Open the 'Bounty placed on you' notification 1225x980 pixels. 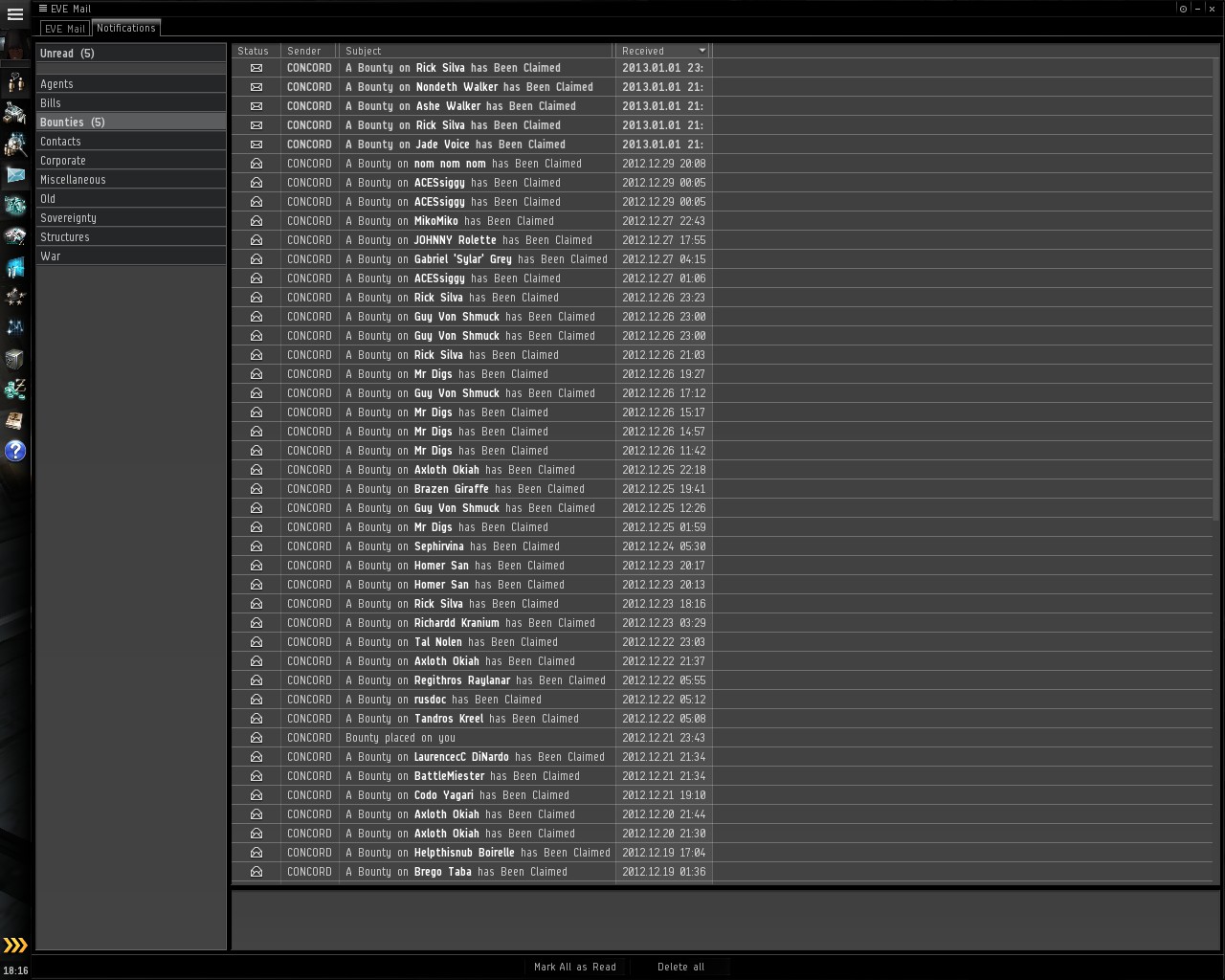click(x=723, y=738)
